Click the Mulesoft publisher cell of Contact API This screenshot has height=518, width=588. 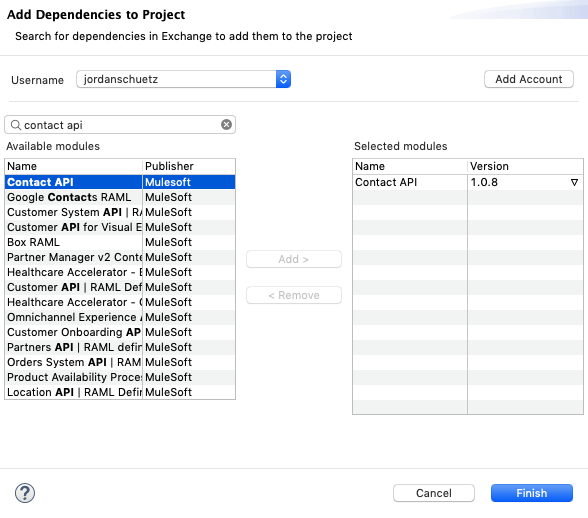click(189, 182)
